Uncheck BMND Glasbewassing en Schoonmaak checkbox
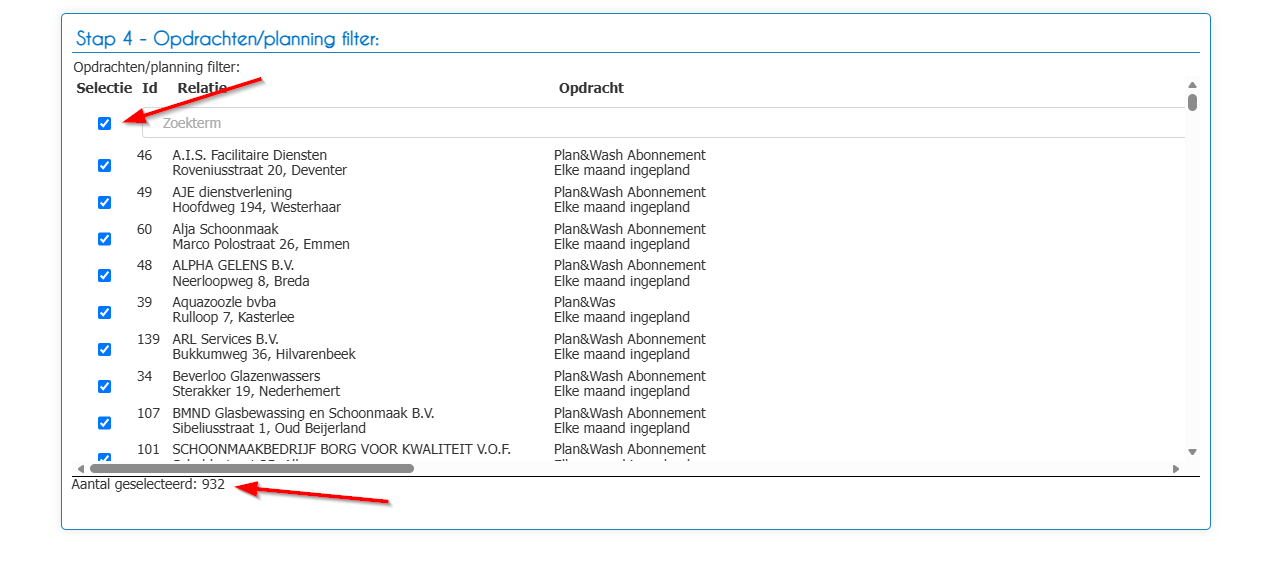Image resolution: width=1264 pixels, height=579 pixels. point(104,423)
